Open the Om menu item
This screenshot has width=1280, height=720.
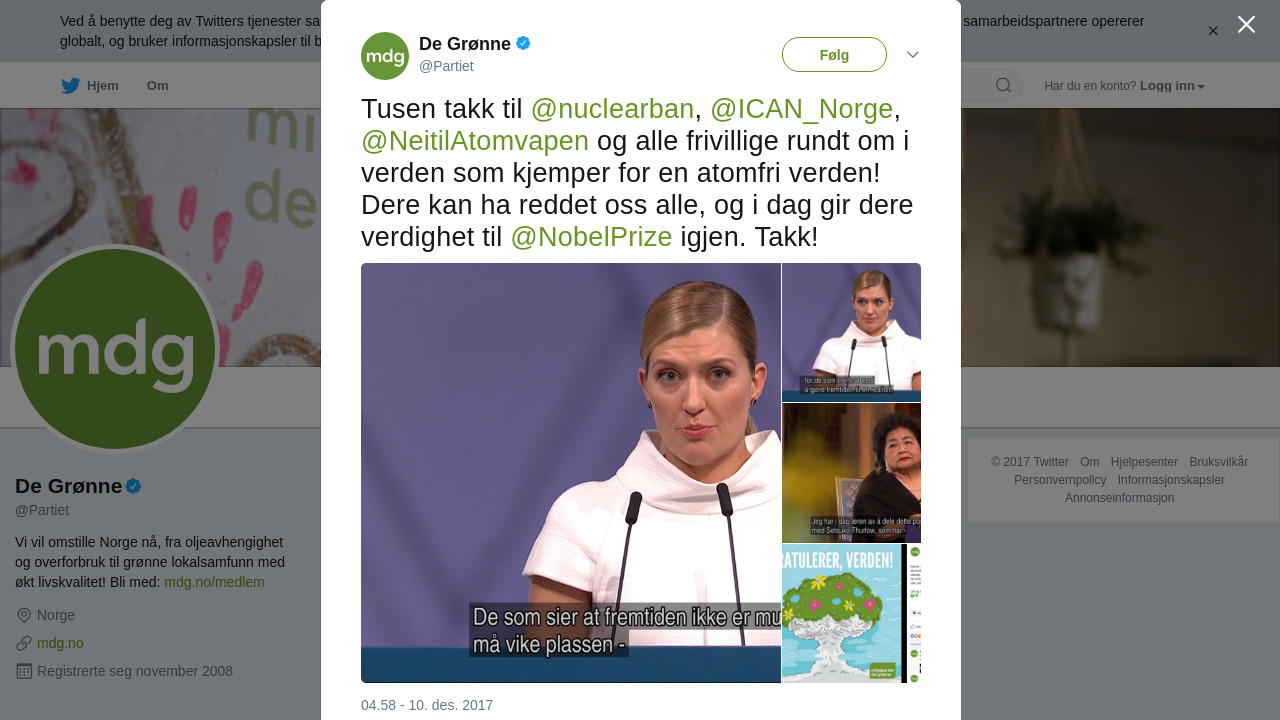pyautogui.click(x=157, y=86)
